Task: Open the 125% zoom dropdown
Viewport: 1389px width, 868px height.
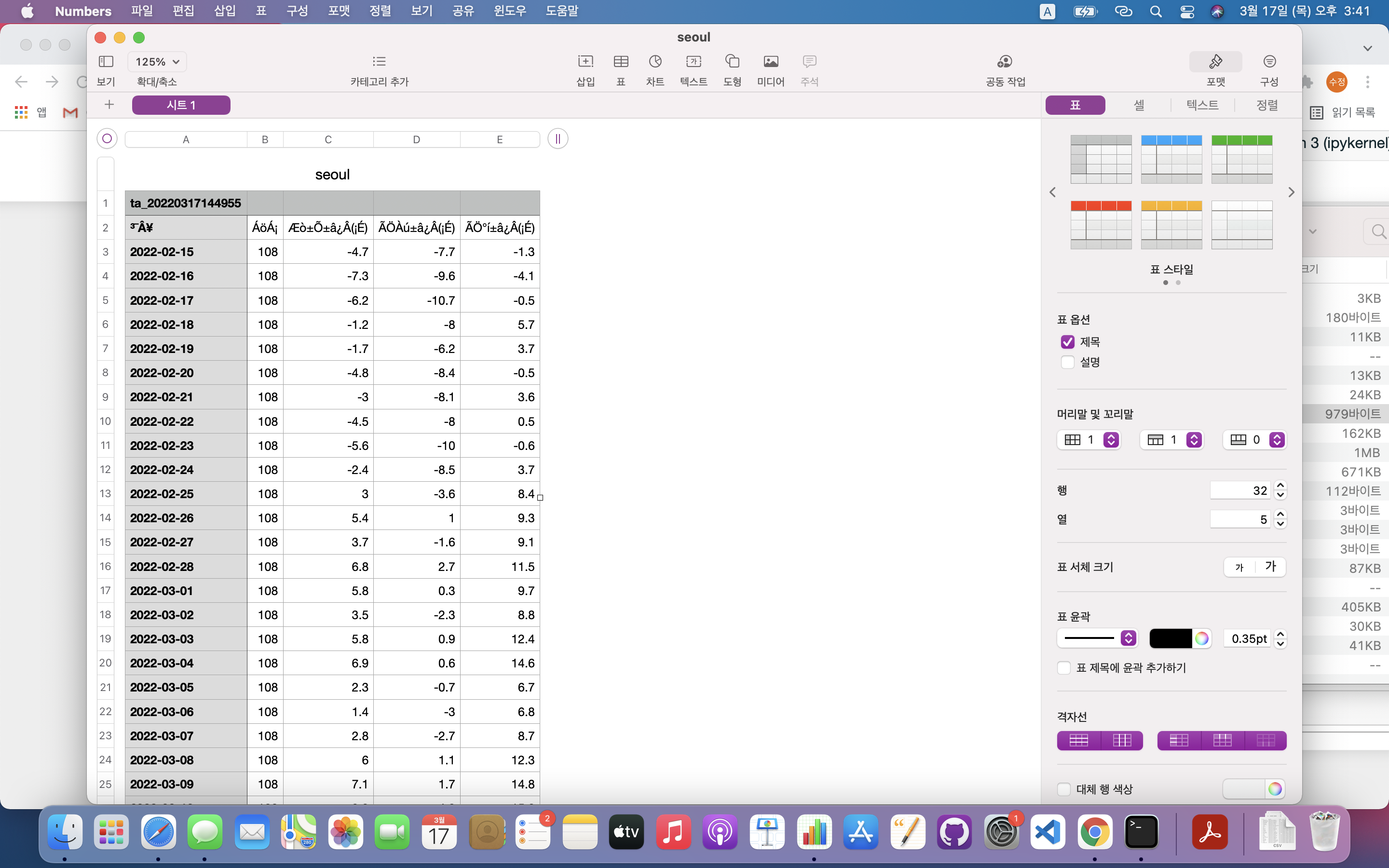Action: pyautogui.click(x=157, y=62)
